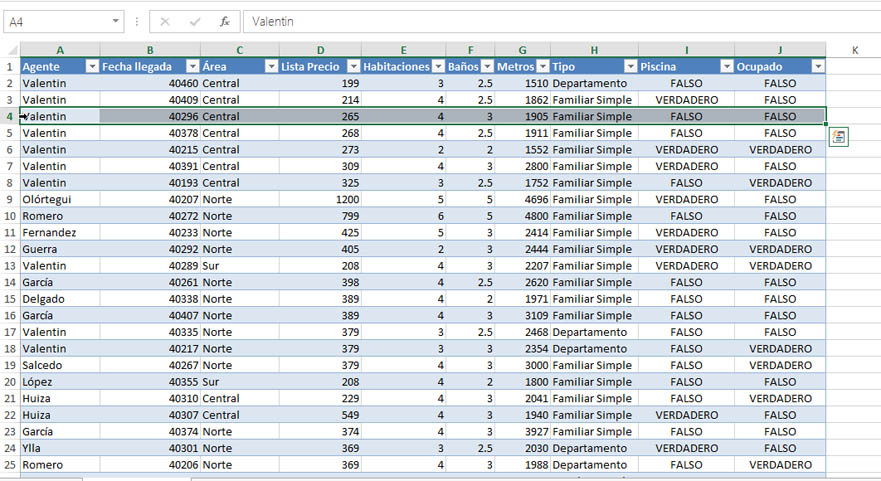Select row header 13

(10, 265)
